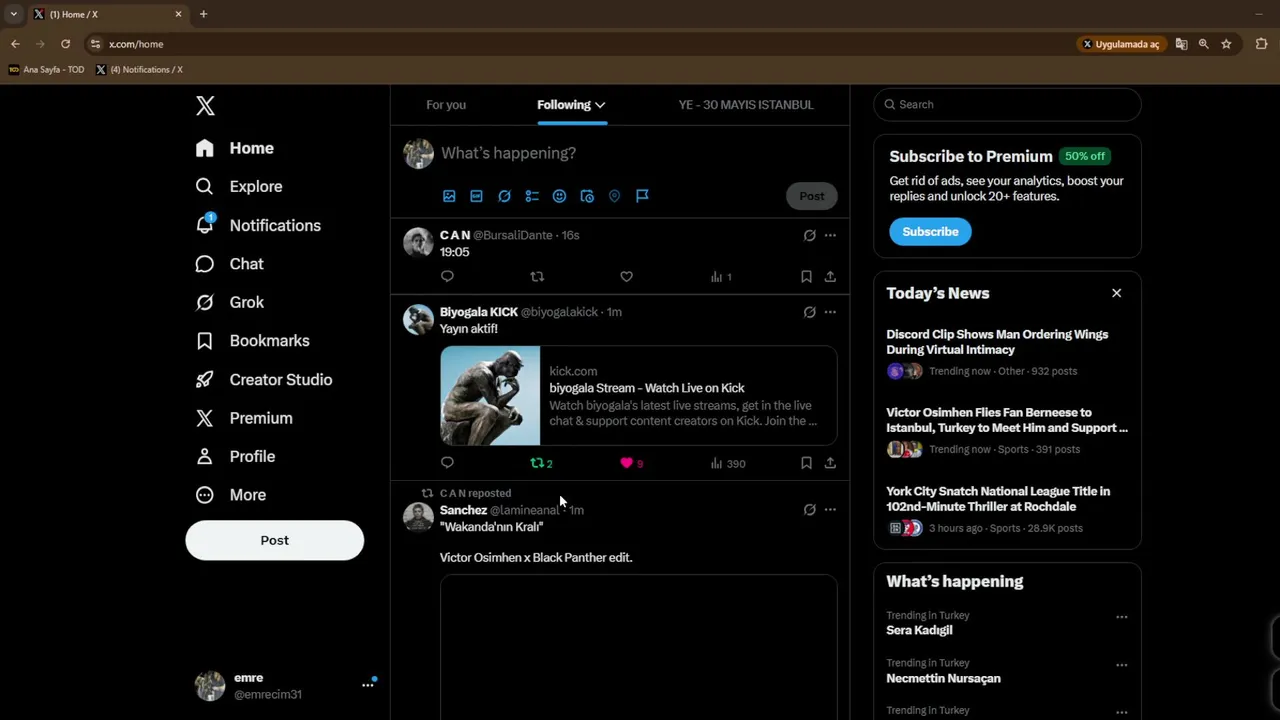Image resolution: width=1280 pixels, height=720 pixels.
Task: Open options for Sera Kadıgil trend
Action: 1121,617
